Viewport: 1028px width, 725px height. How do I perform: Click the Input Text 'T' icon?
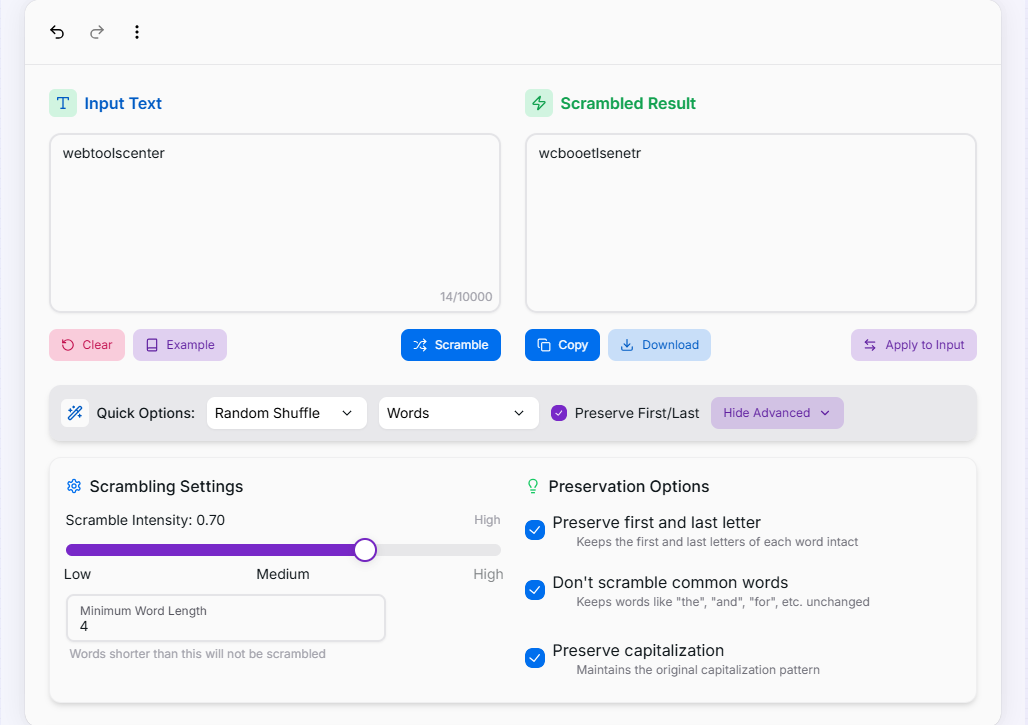(x=63, y=103)
